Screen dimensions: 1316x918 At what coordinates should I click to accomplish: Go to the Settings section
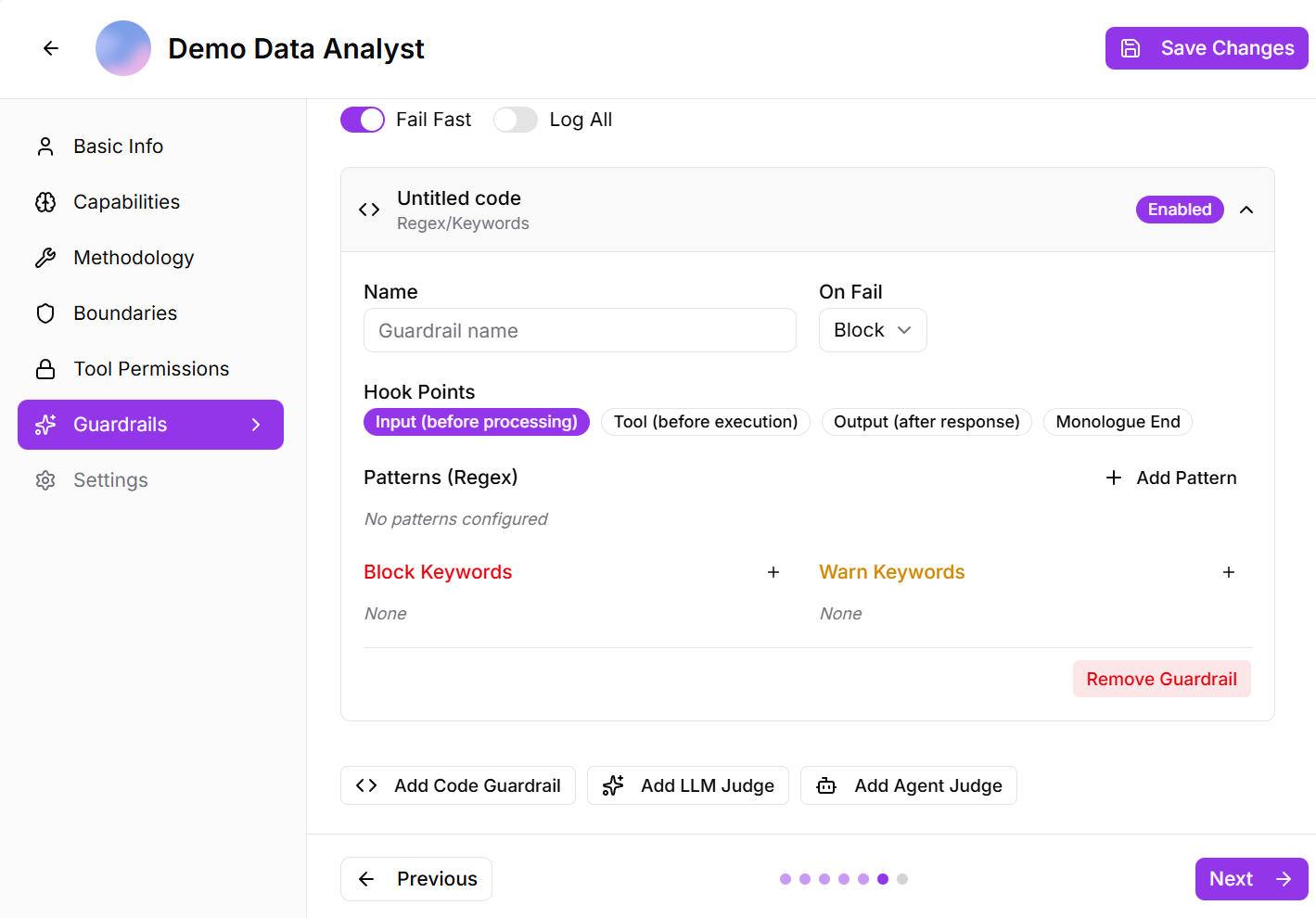(x=110, y=480)
